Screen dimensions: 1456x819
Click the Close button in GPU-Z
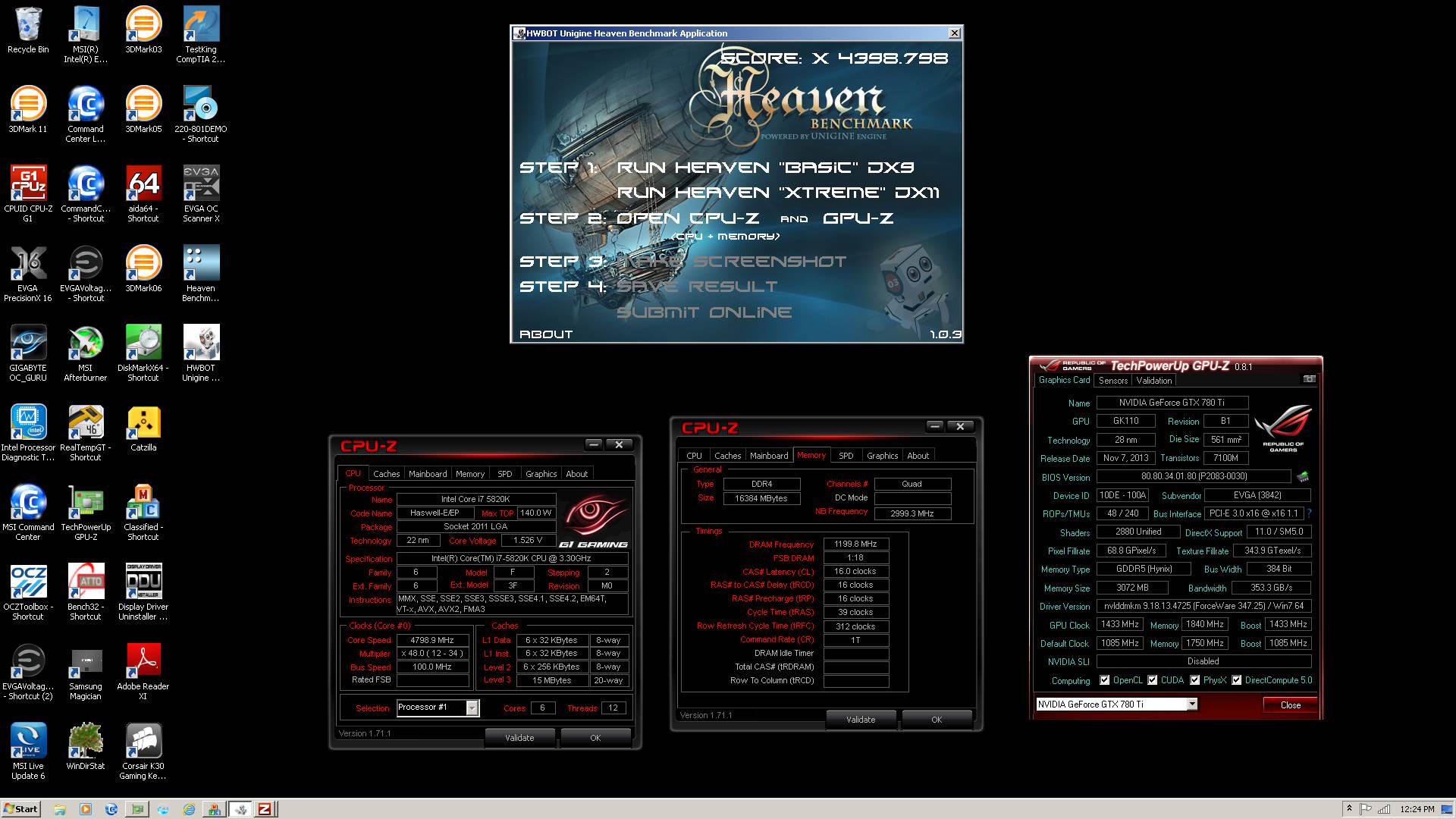(x=1290, y=704)
